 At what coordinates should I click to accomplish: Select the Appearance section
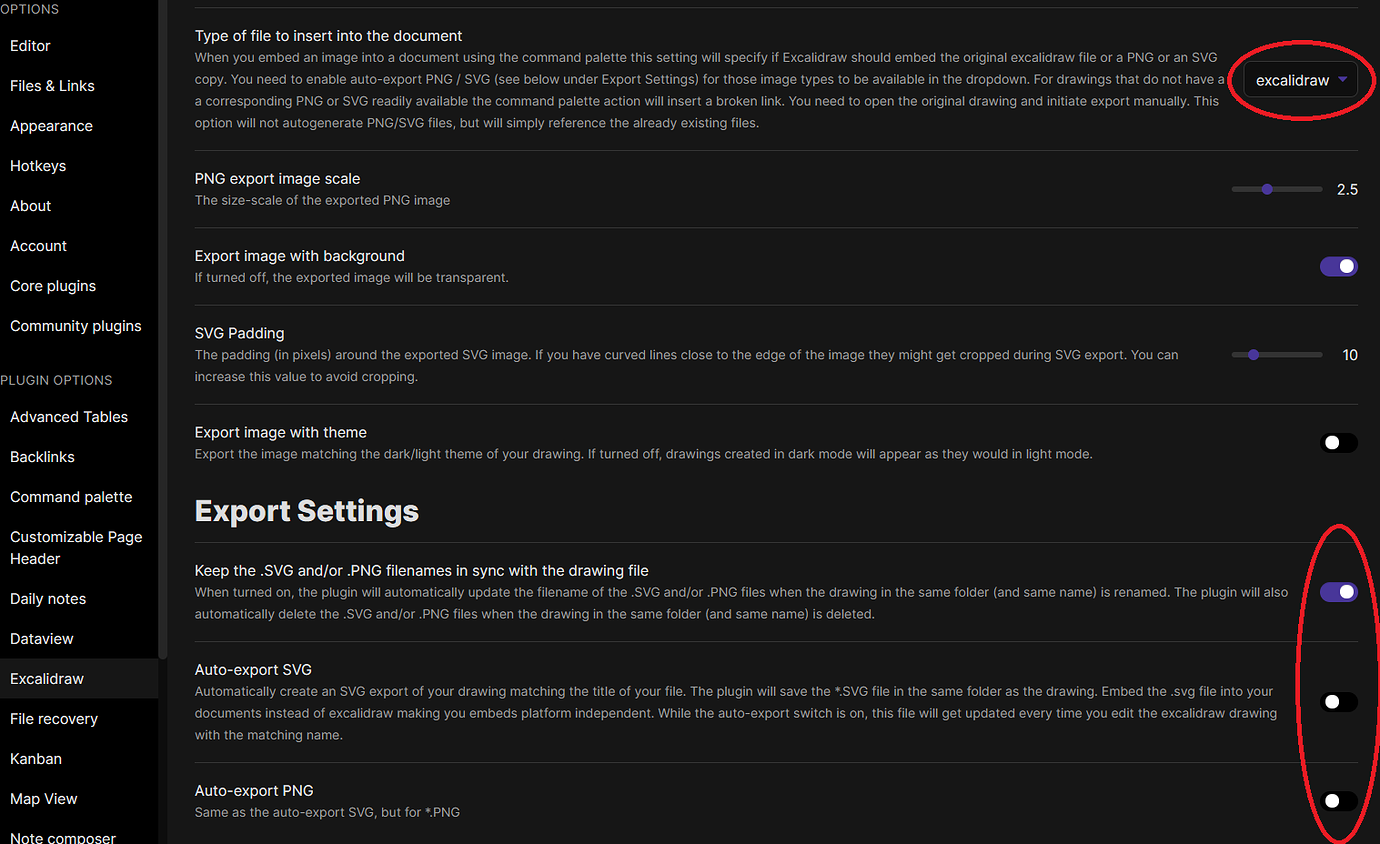pyautogui.click(x=51, y=125)
